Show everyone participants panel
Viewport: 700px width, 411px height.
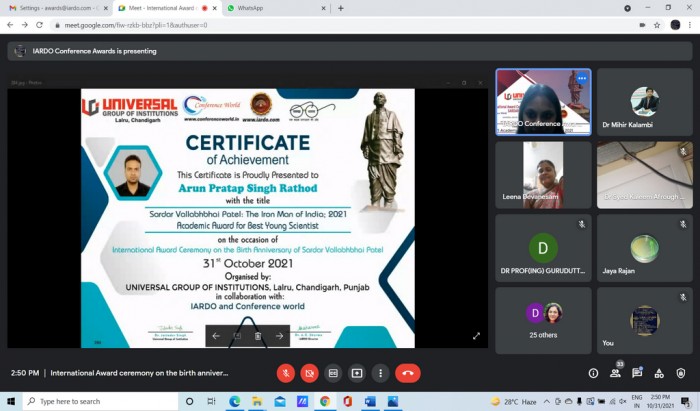[615, 373]
